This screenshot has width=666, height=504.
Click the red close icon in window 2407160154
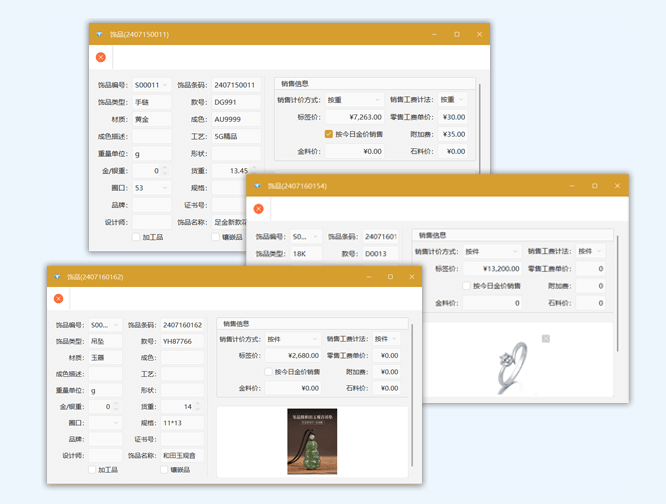pyautogui.click(x=258, y=209)
